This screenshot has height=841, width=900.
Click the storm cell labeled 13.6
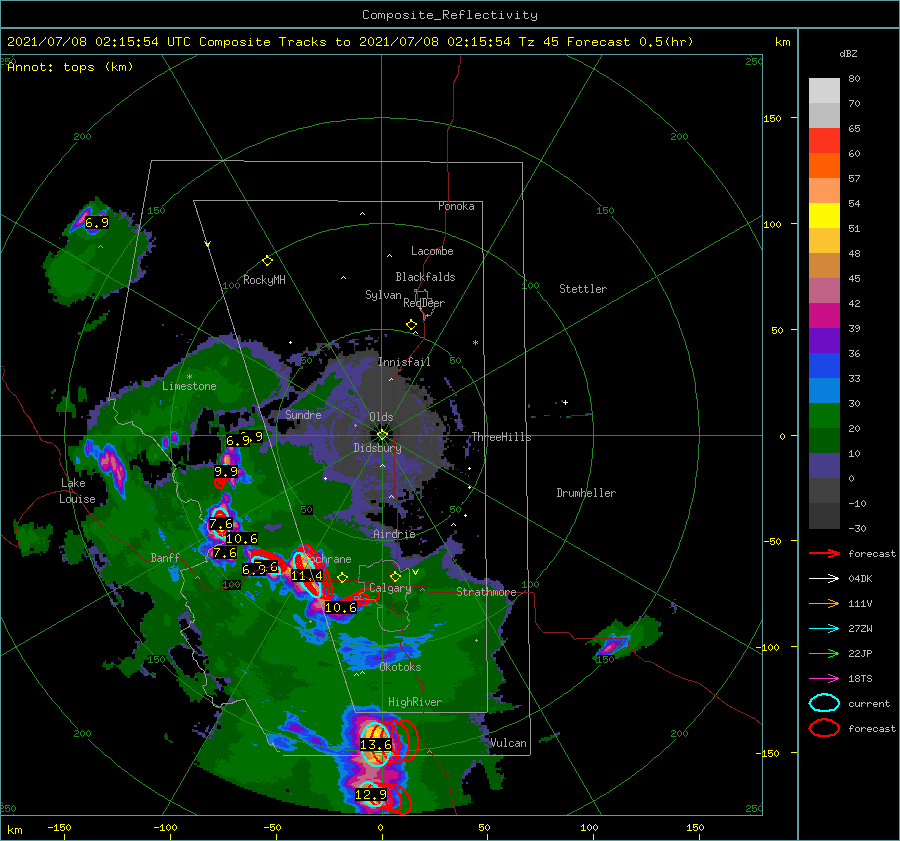point(375,745)
